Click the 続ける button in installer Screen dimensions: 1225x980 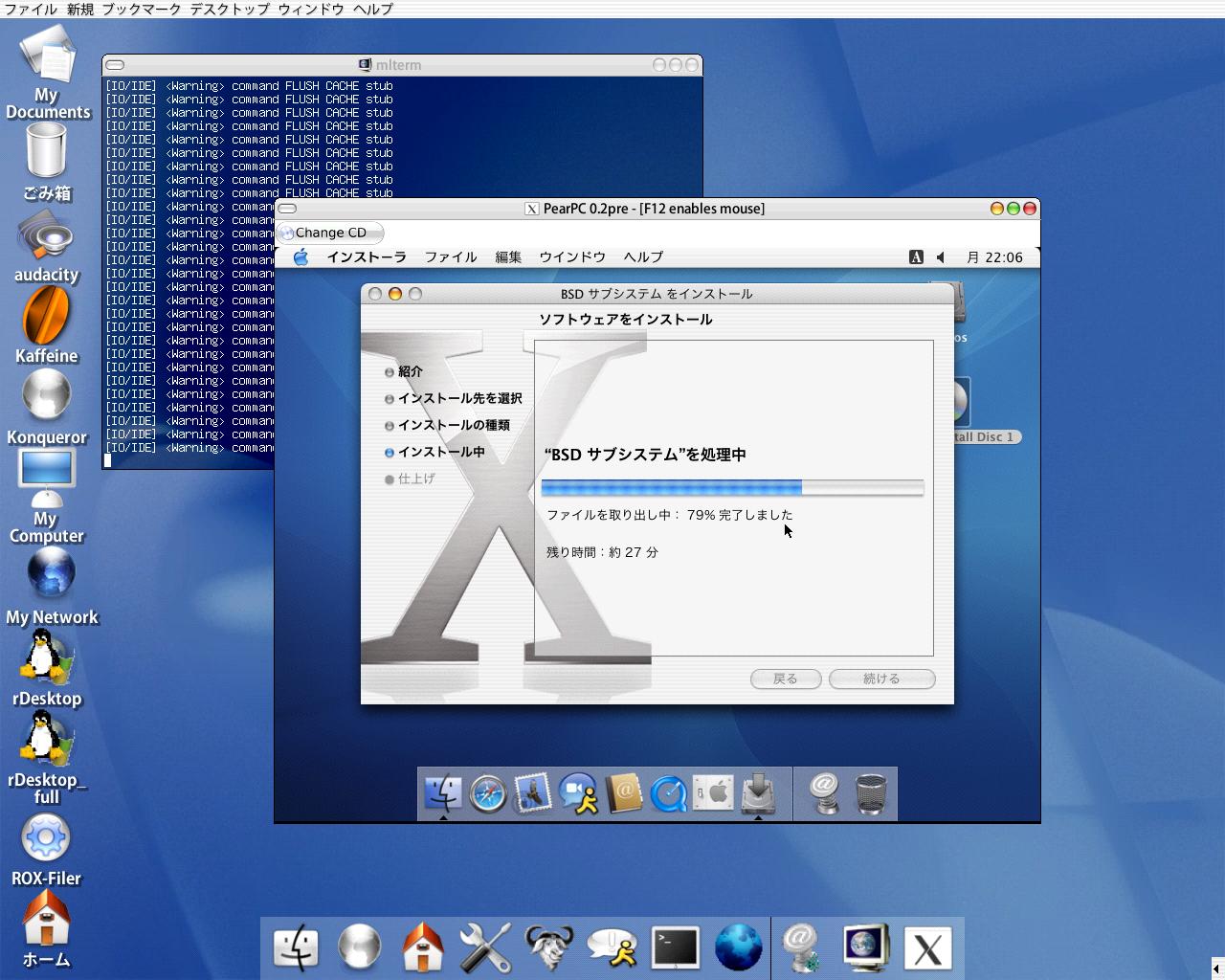[881, 679]
